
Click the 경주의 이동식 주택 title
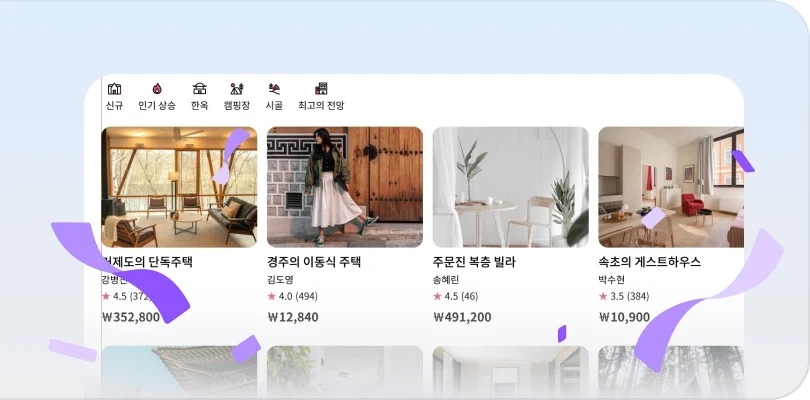point(314,262)
